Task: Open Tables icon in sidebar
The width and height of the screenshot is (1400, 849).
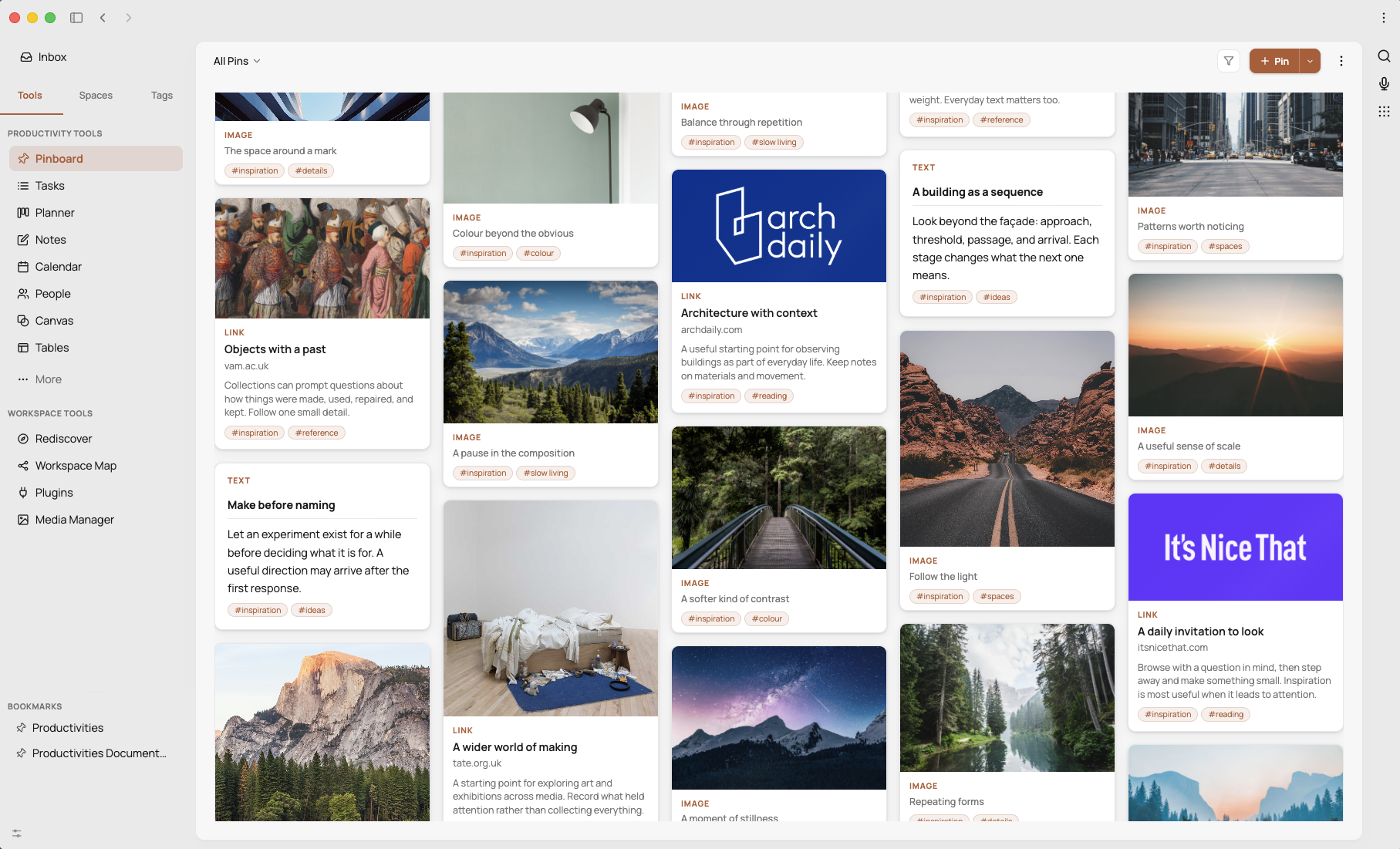Action: point(23,348)
